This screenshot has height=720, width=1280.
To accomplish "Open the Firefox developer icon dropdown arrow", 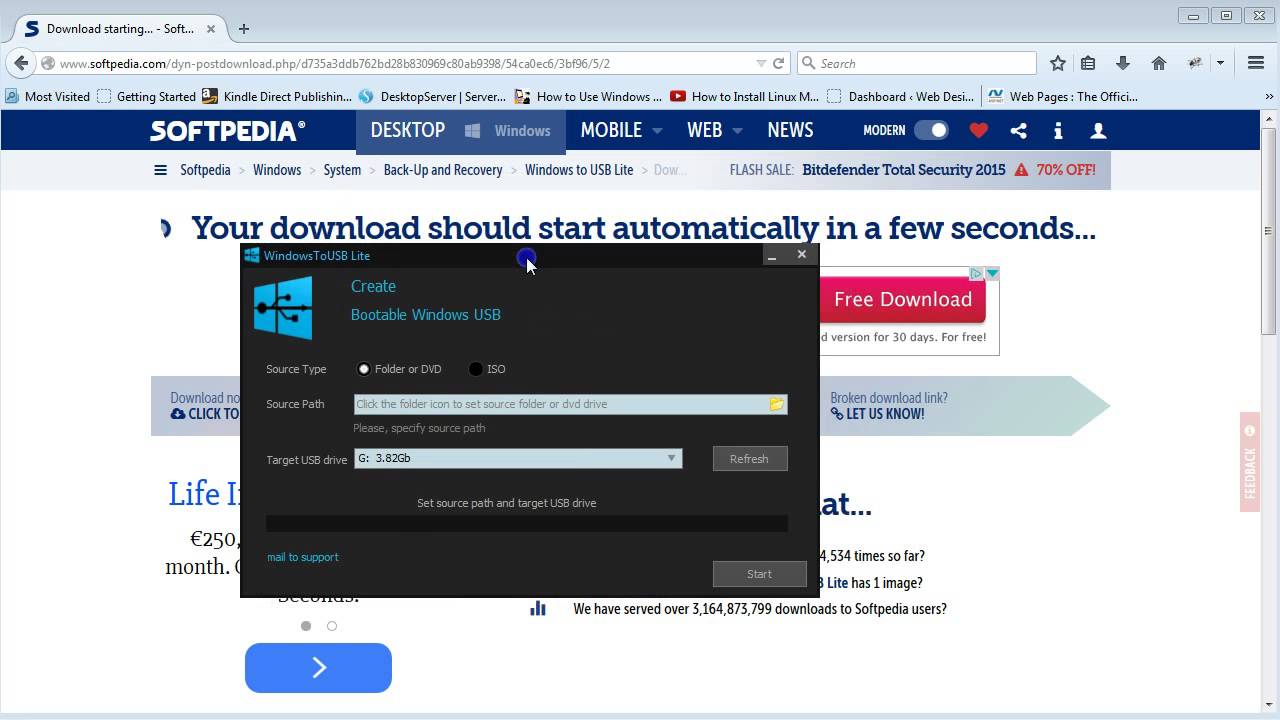I will (1220, 63).
